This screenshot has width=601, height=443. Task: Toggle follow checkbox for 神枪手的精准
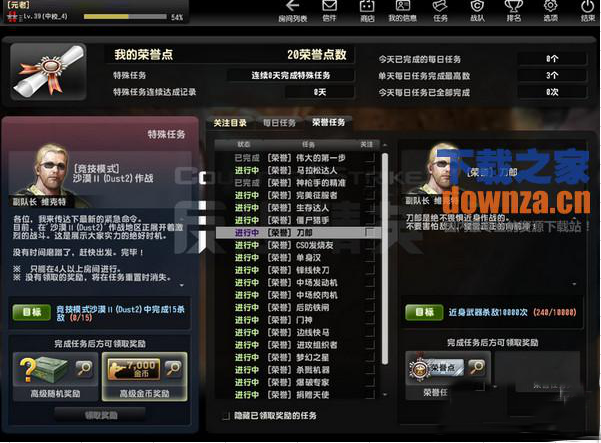click(369, 183)
